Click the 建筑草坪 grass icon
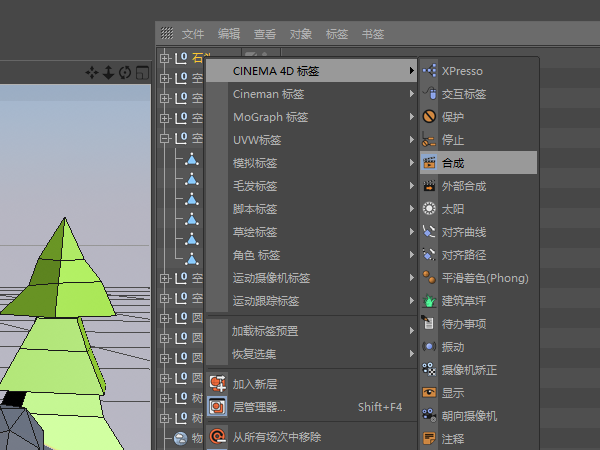600x450 pixels. click(429, 300)
